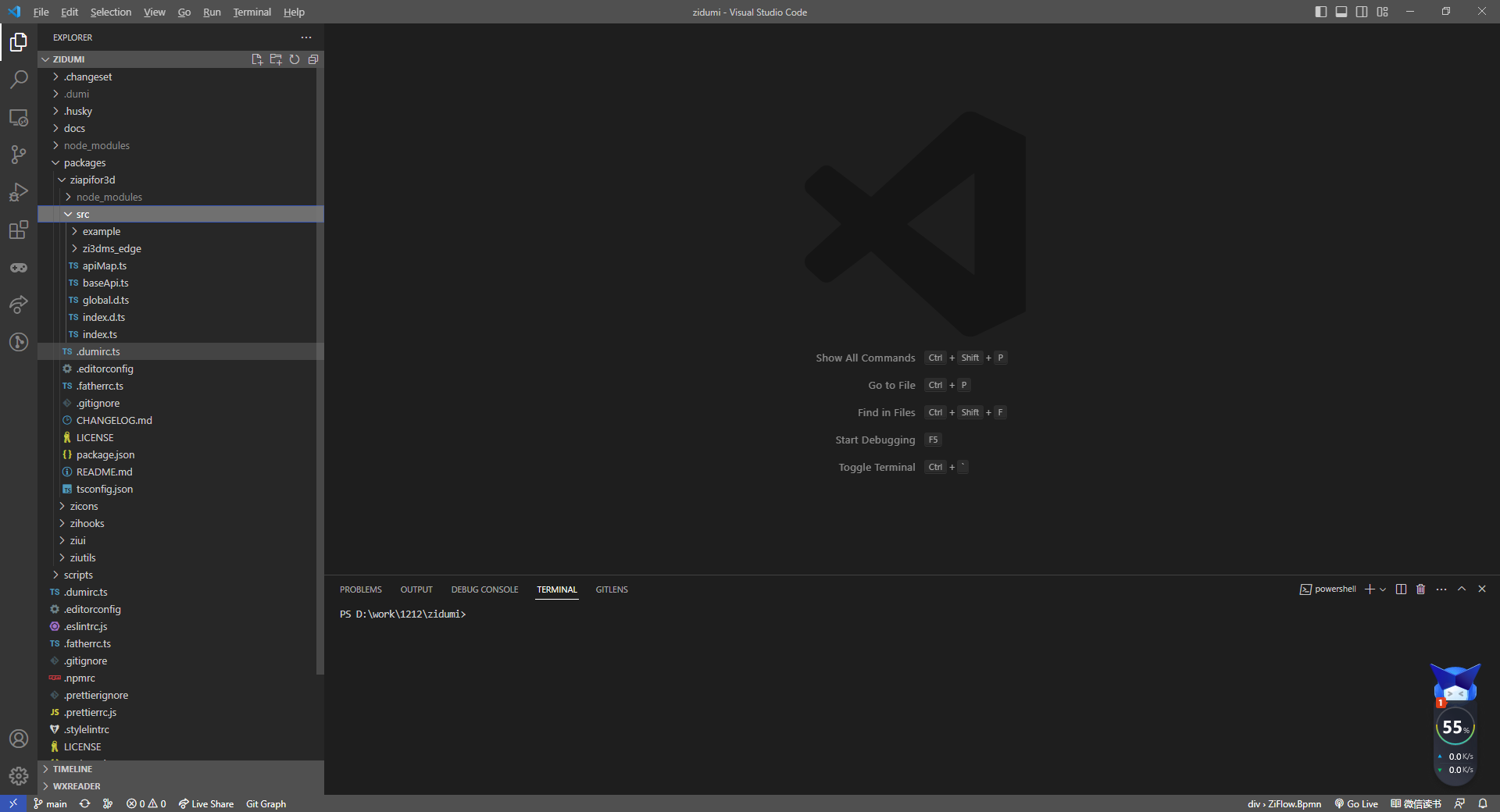Maximize the terminal panel size

pos(1462,589)
